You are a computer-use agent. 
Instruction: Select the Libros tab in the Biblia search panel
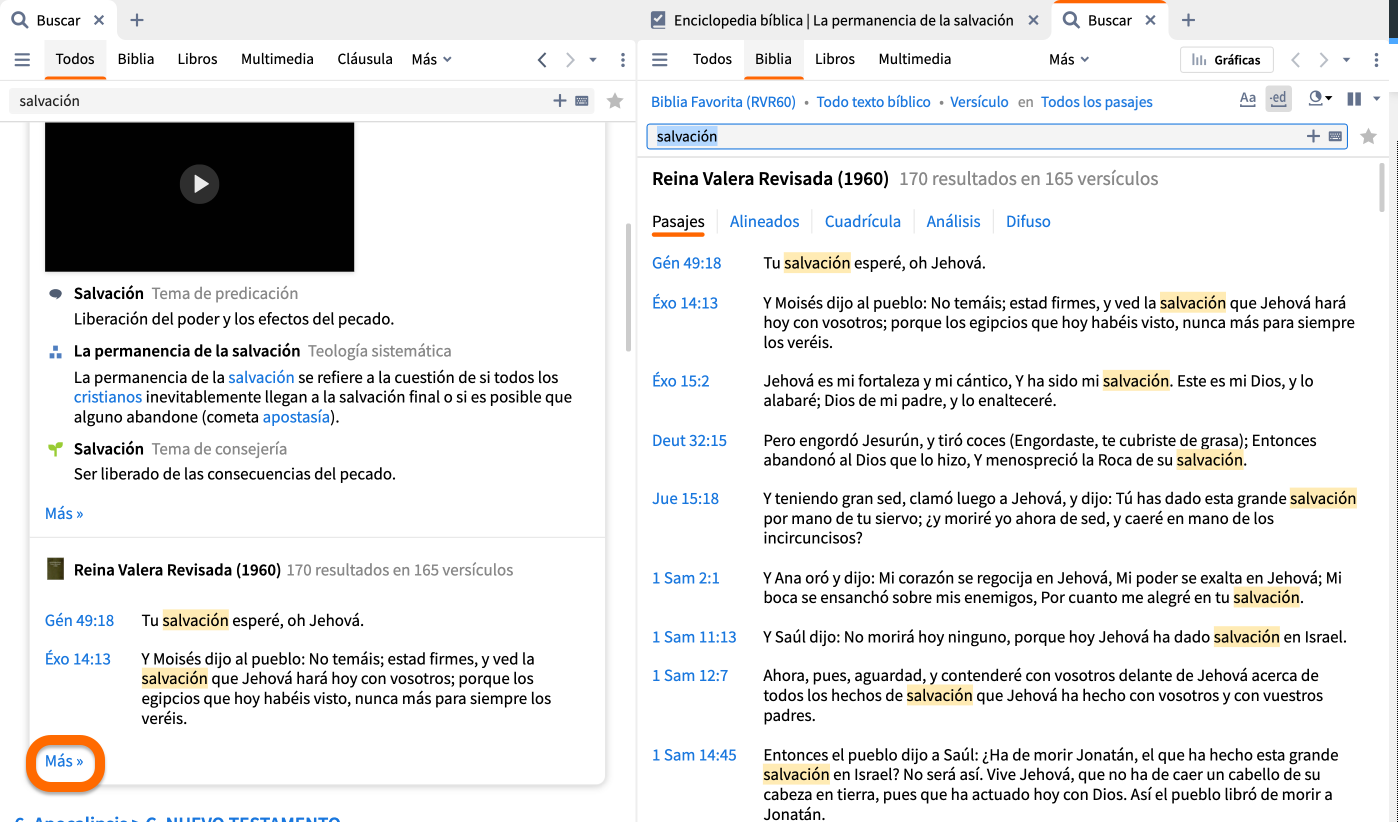pos(835,59)
